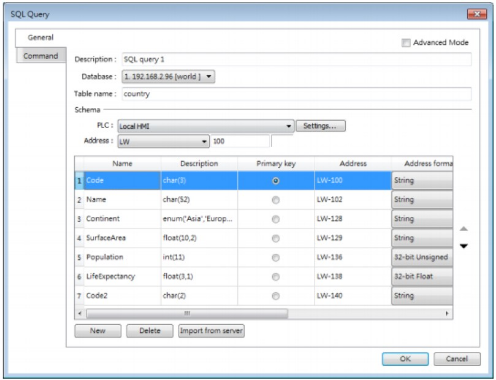This screenshot has width=496, height=380.
Task: Click the right arrow of horizontal scrollbar
Action: click(447, 313)
